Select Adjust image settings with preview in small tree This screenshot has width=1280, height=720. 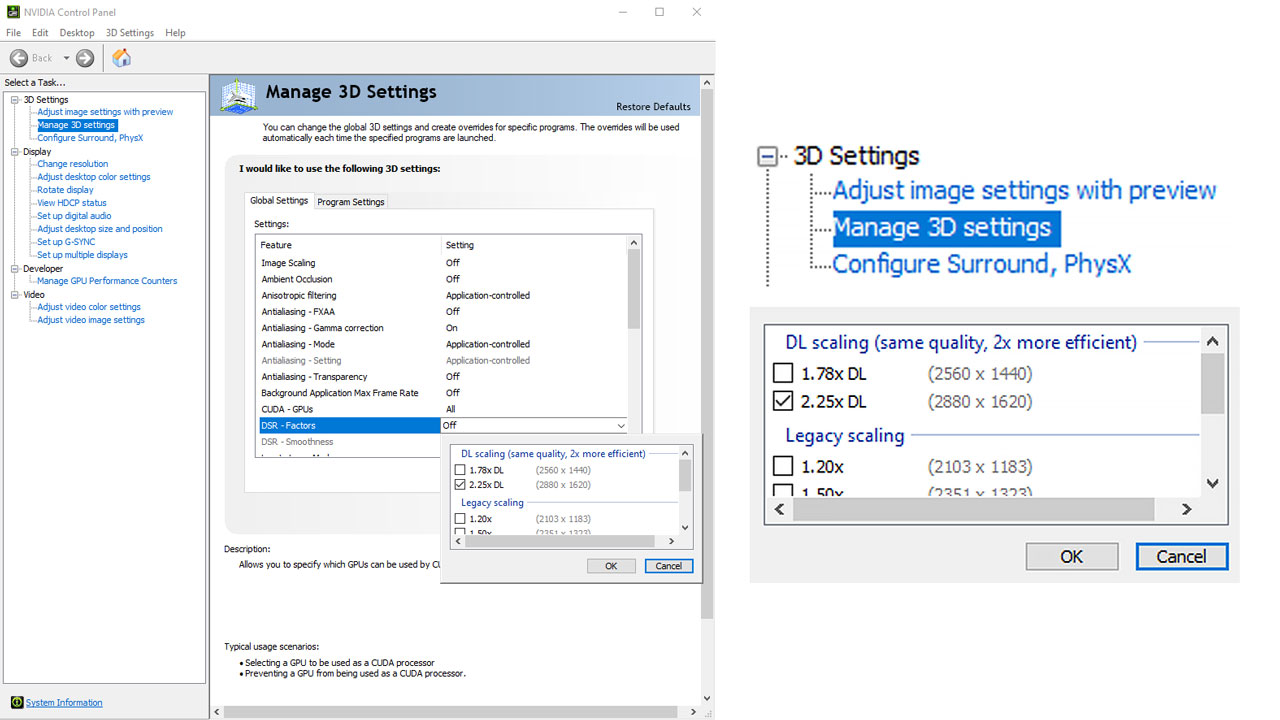[105, 112]
